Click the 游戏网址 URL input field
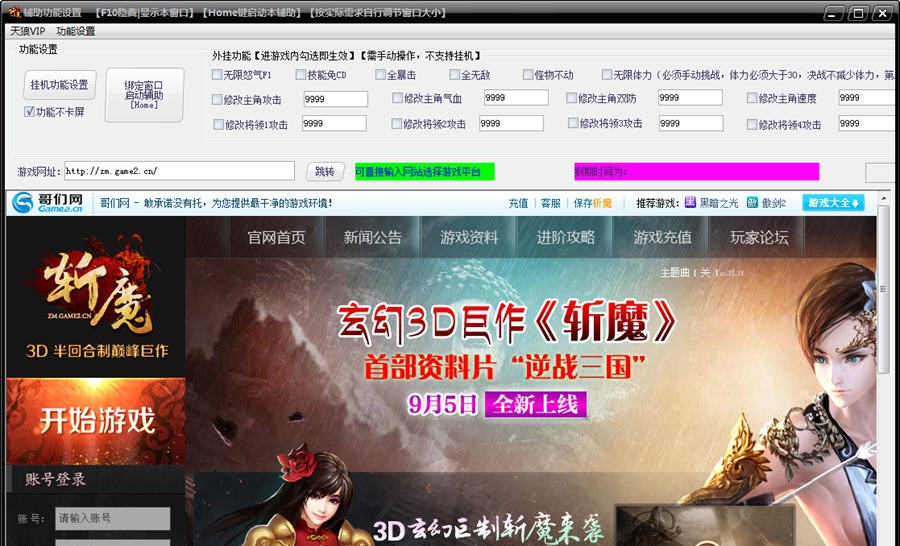Screen dimensions: 900x546 click(179, 171)
